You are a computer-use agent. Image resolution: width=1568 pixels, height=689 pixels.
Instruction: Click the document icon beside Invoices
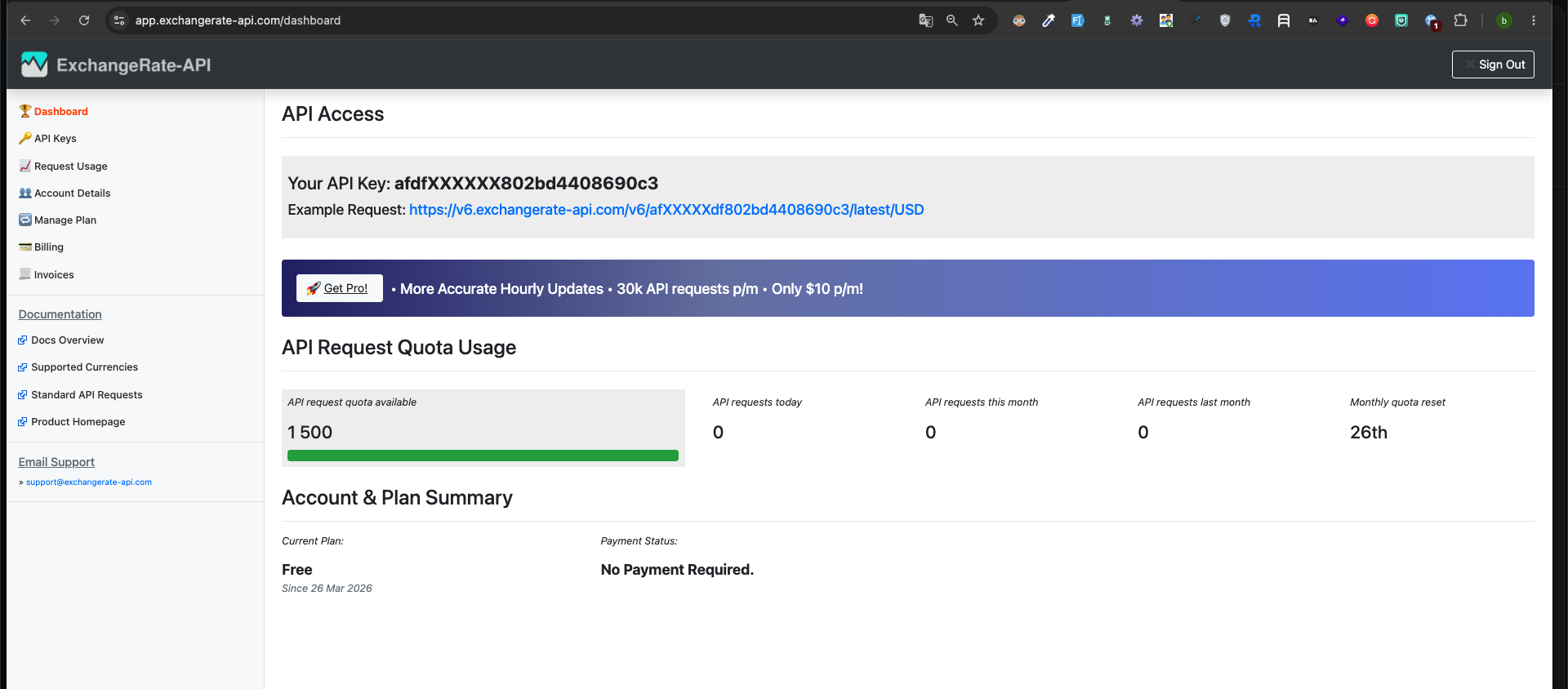(x=25, y=274)
